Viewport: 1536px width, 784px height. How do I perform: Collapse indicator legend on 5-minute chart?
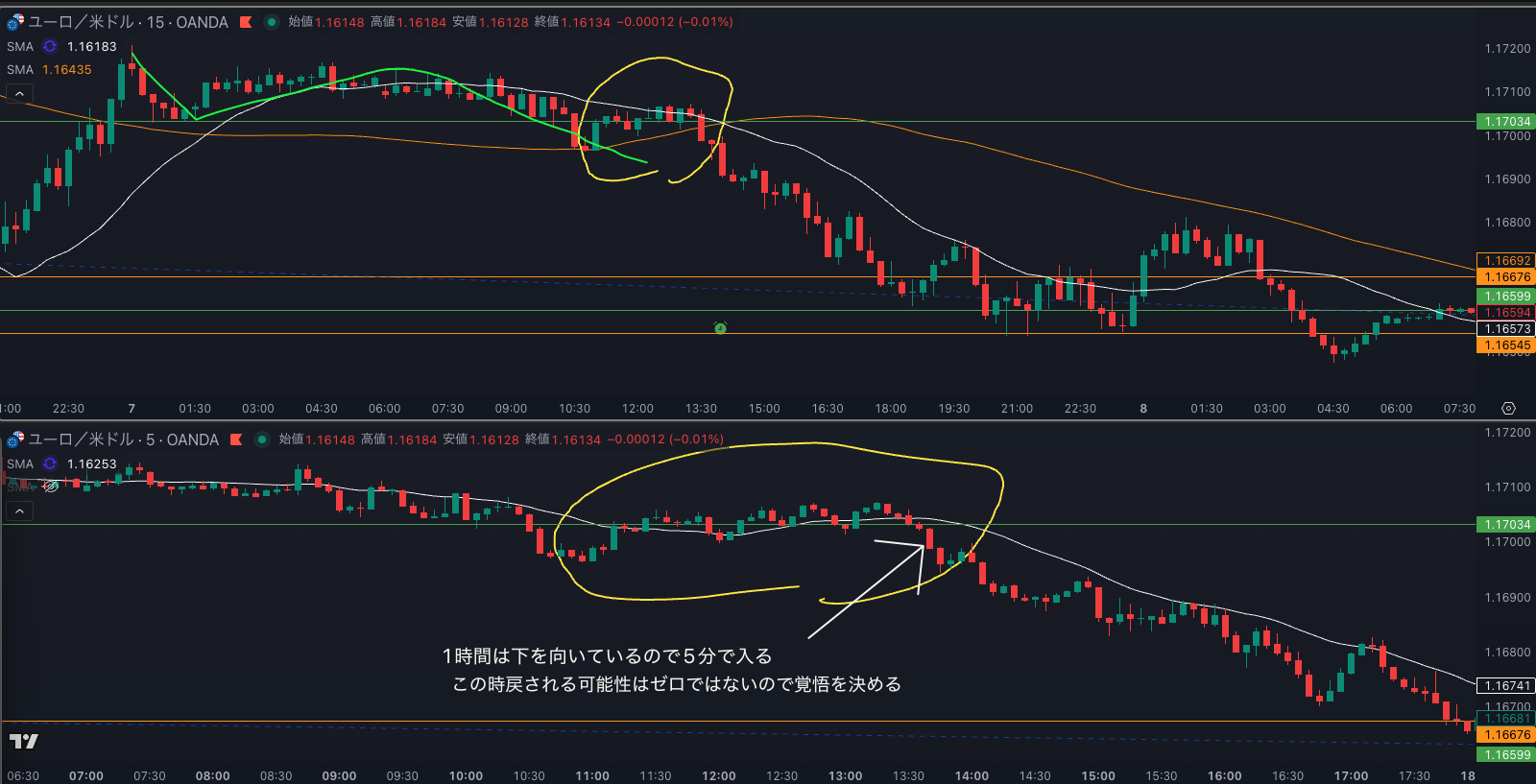(x=19, y=511)
